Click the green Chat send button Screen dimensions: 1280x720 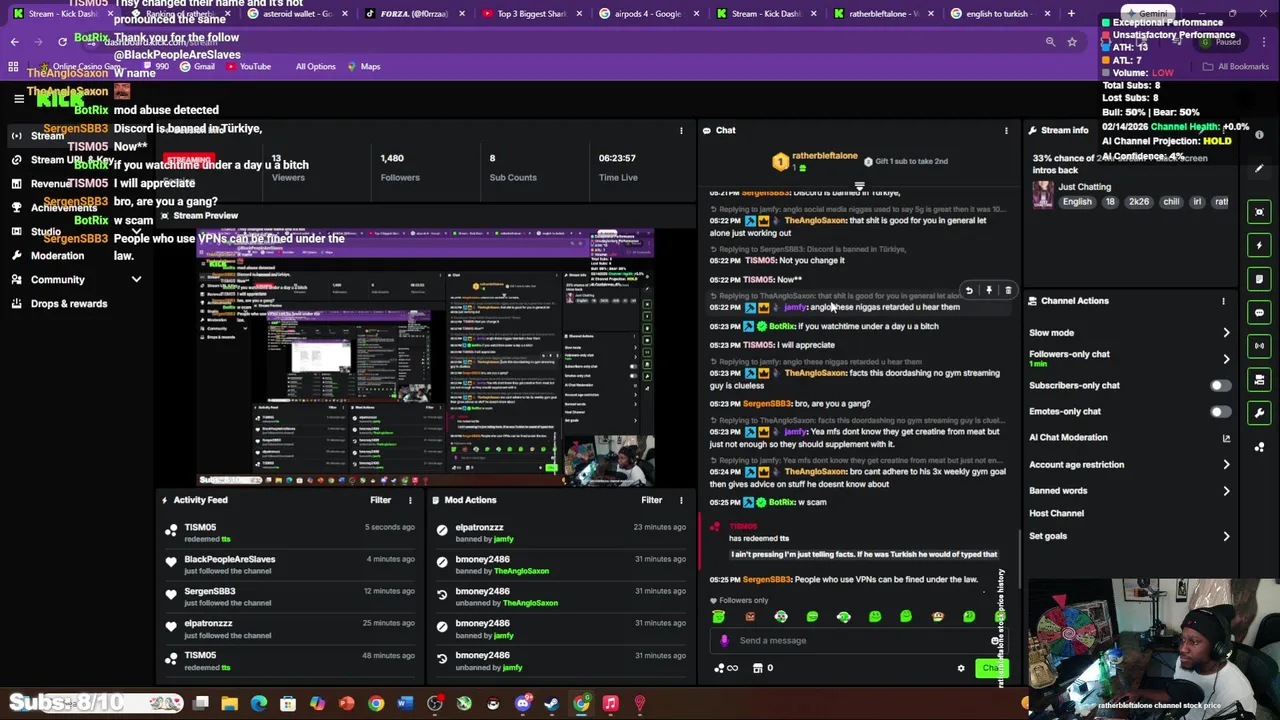tap(990, 668)
